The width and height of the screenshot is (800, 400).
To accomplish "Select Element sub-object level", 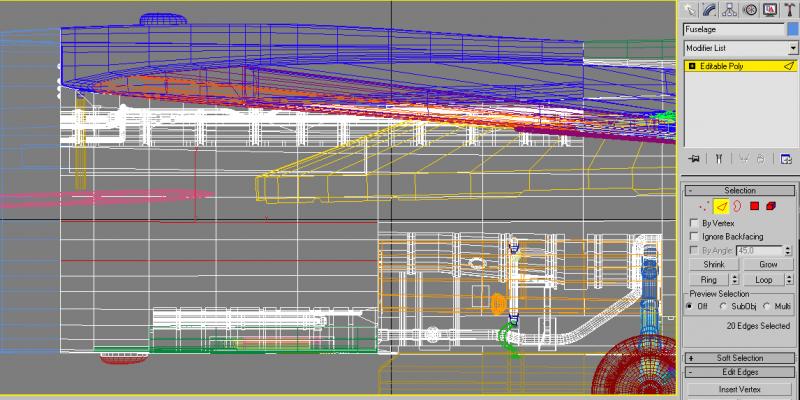I will [771, 206].
